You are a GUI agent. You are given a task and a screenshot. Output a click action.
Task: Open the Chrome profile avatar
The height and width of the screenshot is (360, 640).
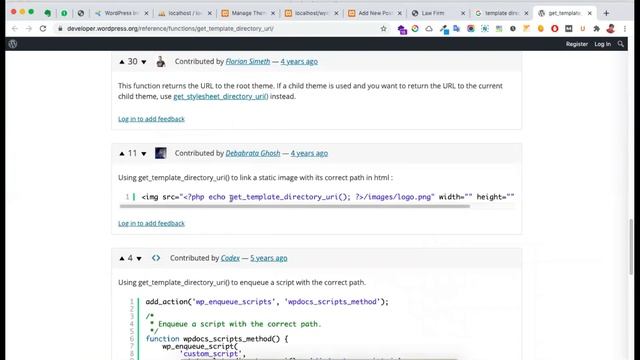click(x=611, y=29)
